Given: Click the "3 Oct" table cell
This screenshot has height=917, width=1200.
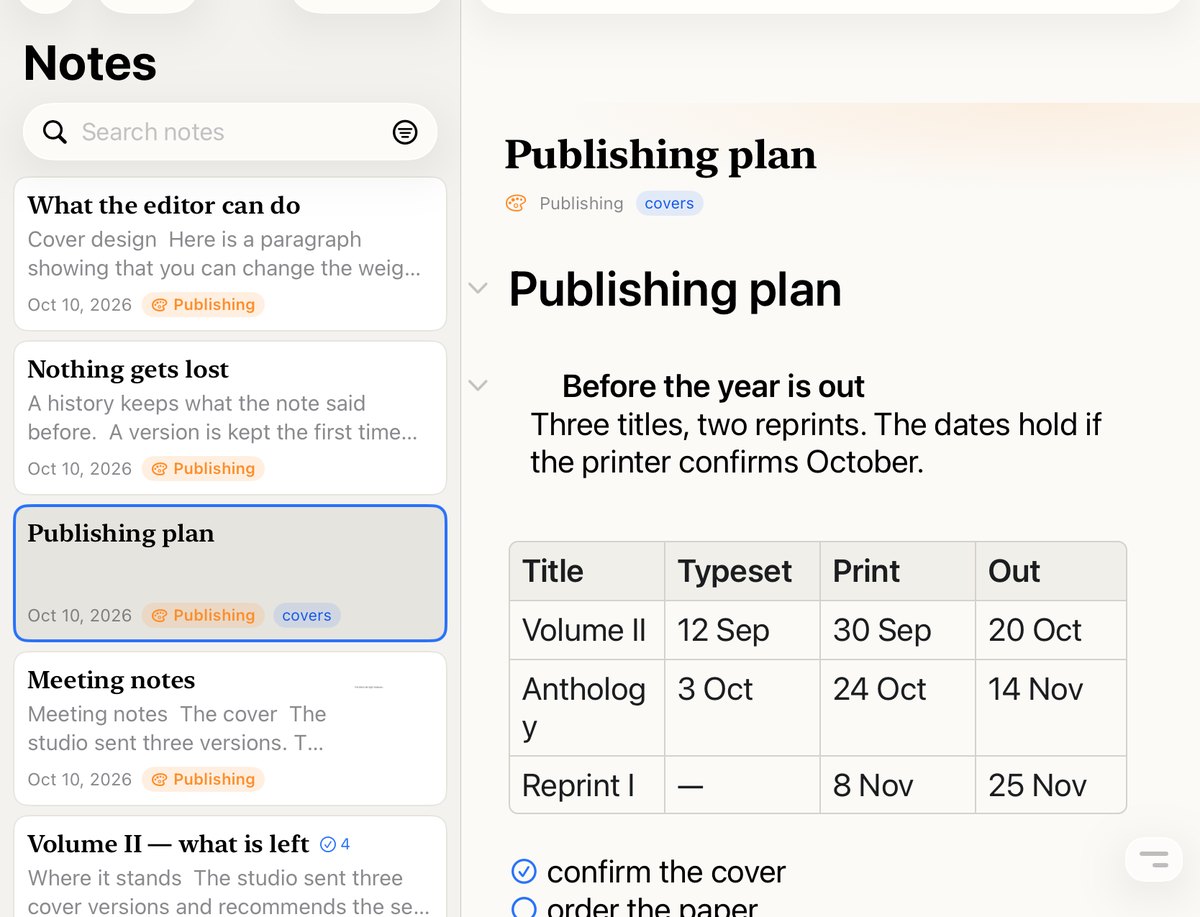Looking at the screenshot, I should 742,707.
